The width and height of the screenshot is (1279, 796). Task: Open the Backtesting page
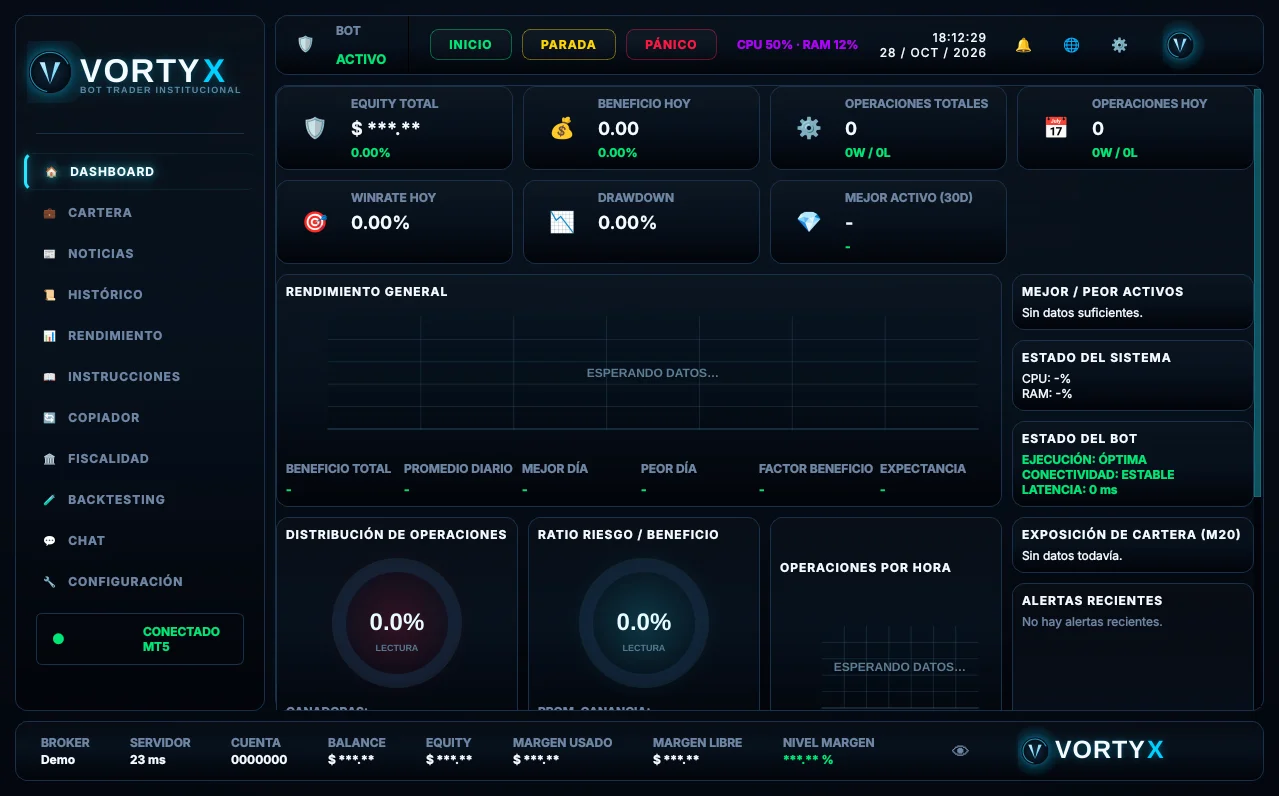coord(139,500)
